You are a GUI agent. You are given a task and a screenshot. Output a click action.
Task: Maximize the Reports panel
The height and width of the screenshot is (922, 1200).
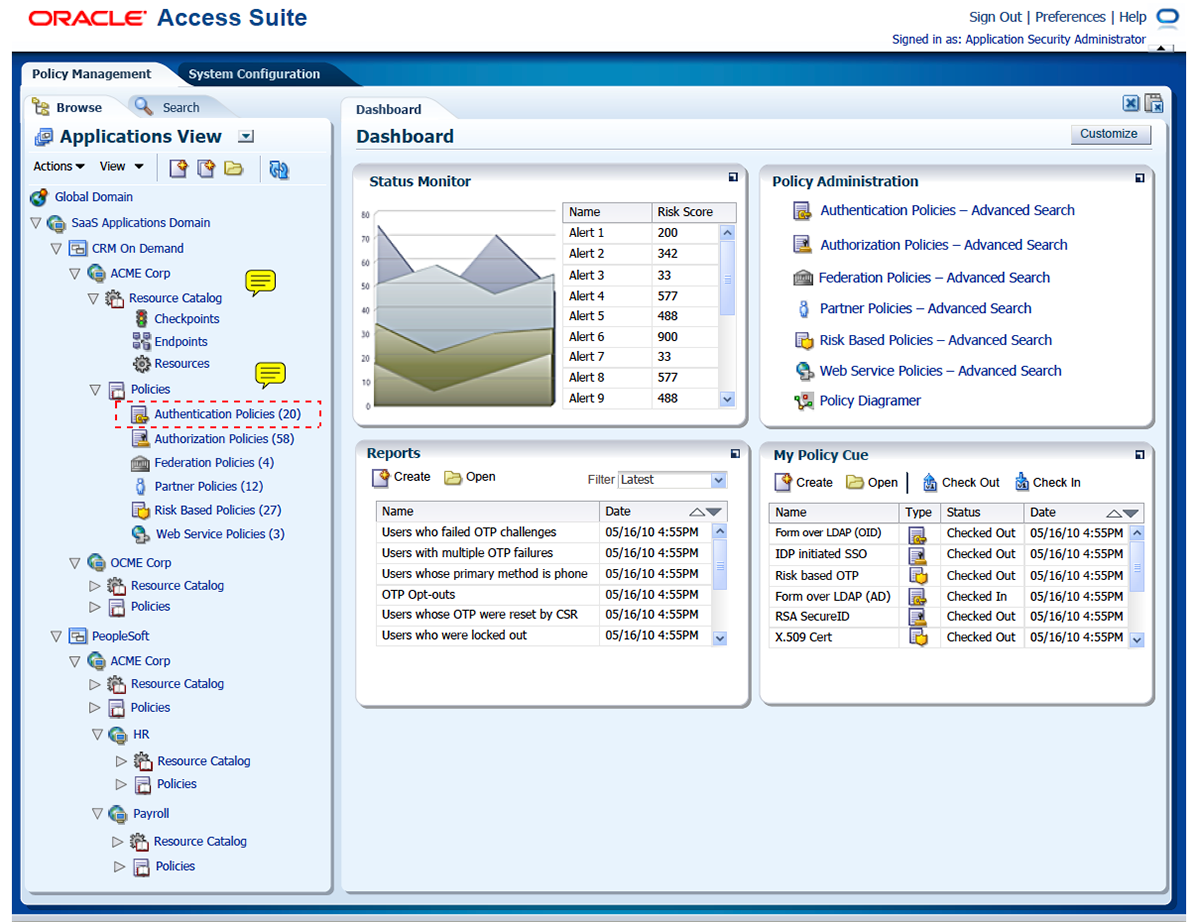[735, 453]
